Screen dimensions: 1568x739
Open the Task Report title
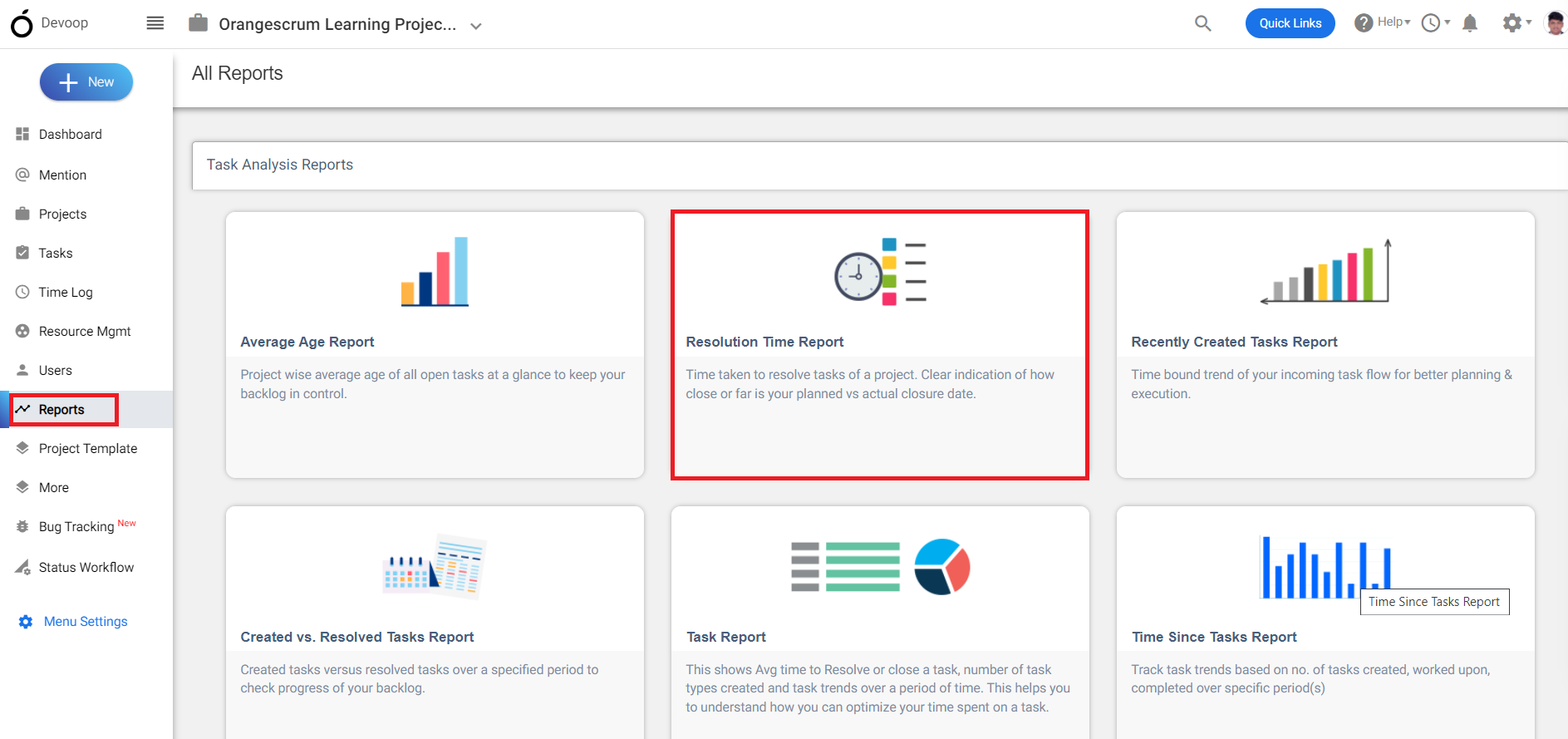[x=726, y=637]
